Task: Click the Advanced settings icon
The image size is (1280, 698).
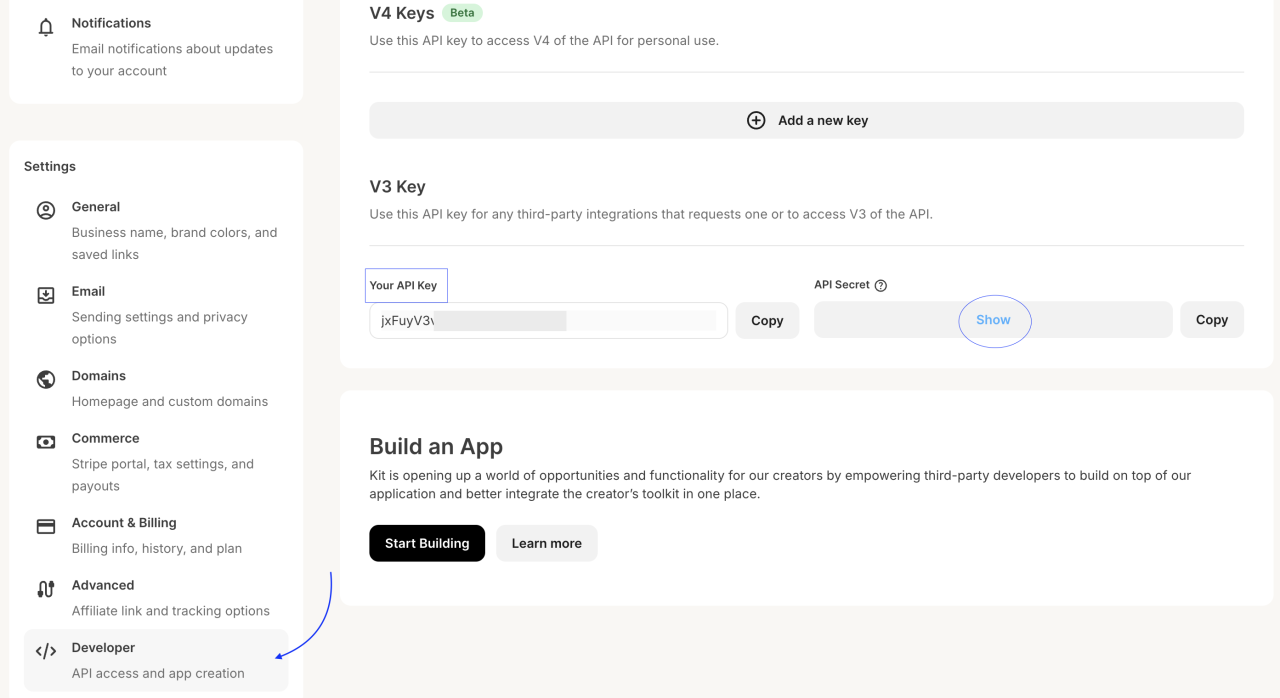Action: (x=46, y=589)
